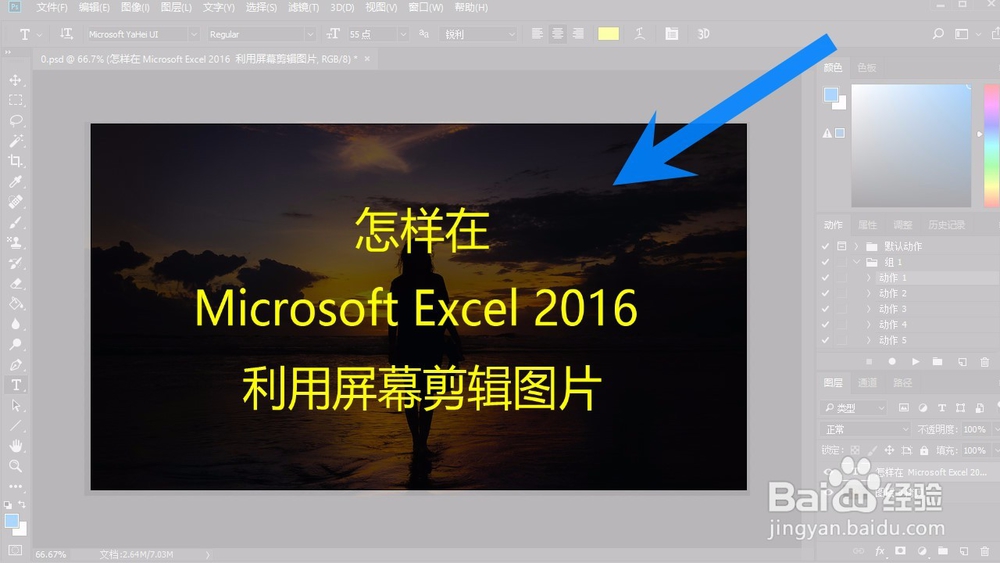Screen dimensions: 1000x563
Task: Toggle the checkmark for 动作 2
Action: pyautogui.click(x=825, y=293)
